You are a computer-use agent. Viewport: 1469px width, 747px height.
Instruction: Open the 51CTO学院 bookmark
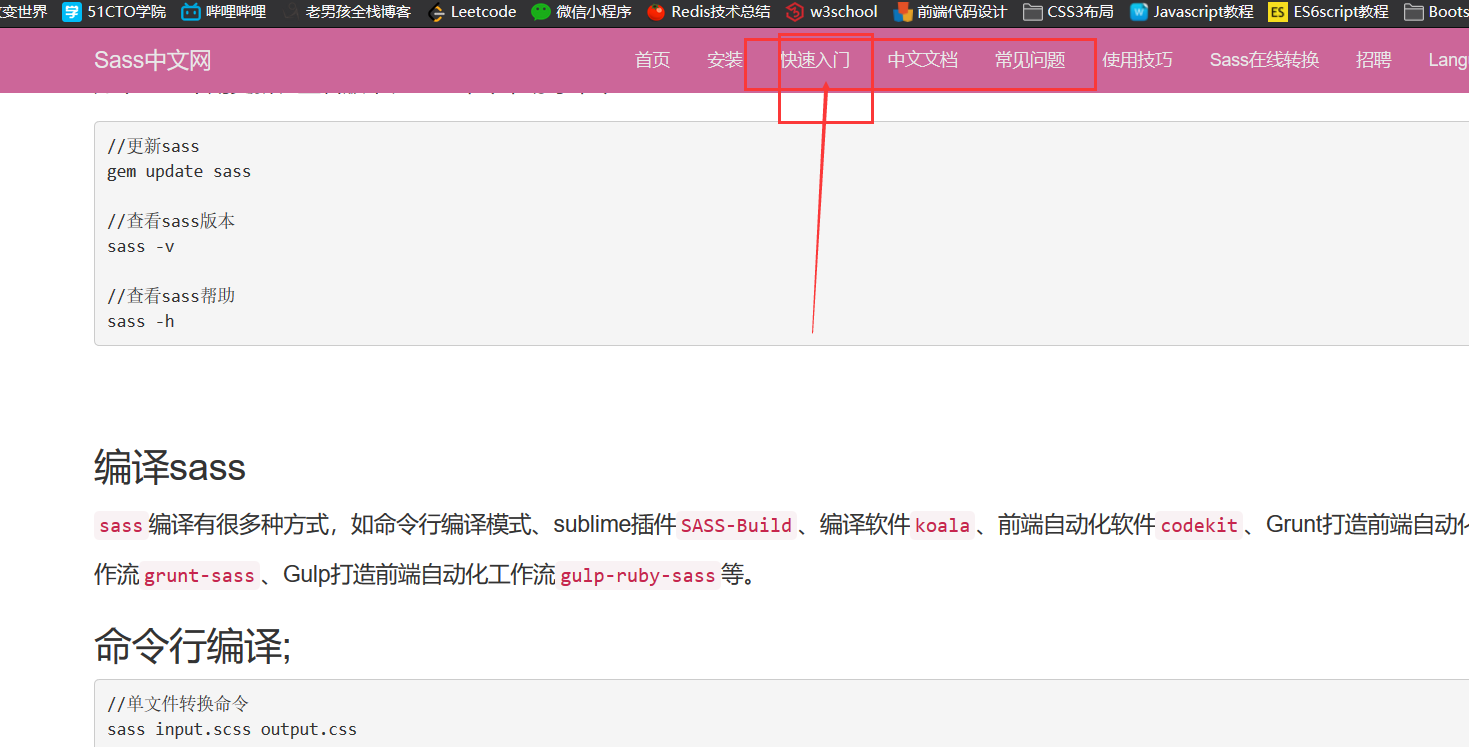pos(114,12)
